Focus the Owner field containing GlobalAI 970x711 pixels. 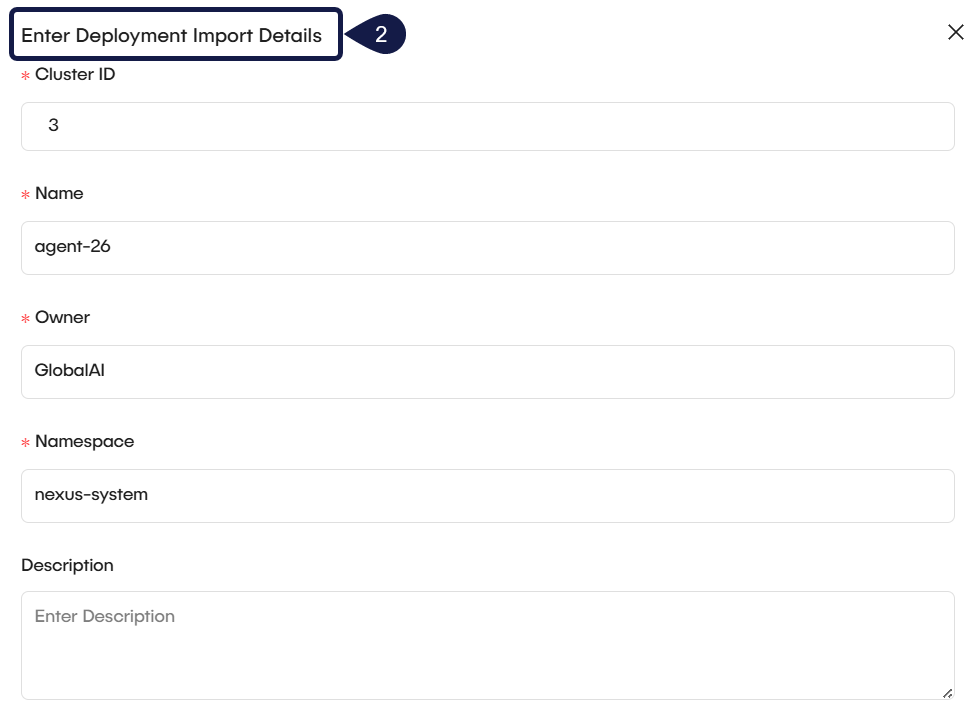pos(487,371)
